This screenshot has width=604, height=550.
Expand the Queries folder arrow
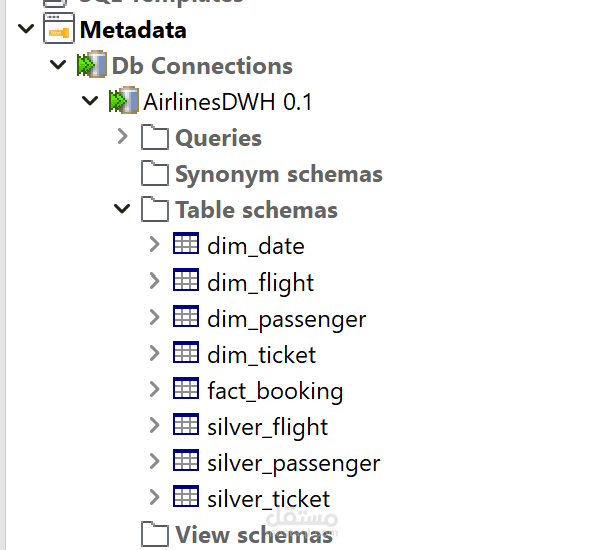click(x=122, y=137)
